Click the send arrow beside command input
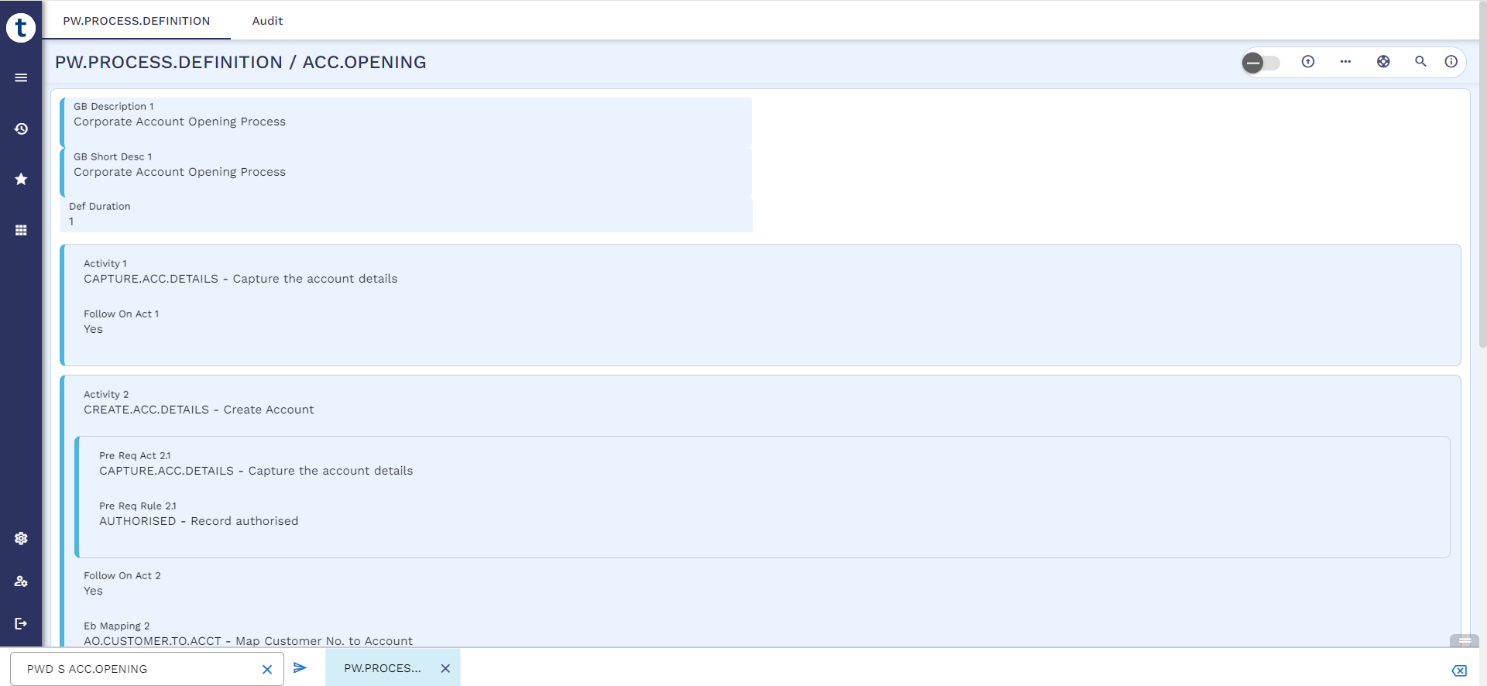 coord(300,668)
